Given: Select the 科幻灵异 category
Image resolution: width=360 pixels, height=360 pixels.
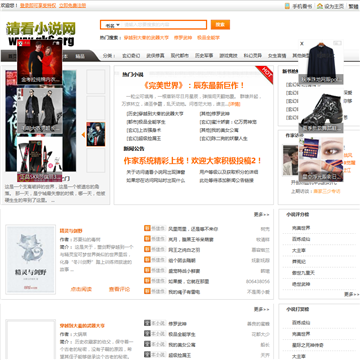Looking at the screenshot, I should (x=253, y=56).
